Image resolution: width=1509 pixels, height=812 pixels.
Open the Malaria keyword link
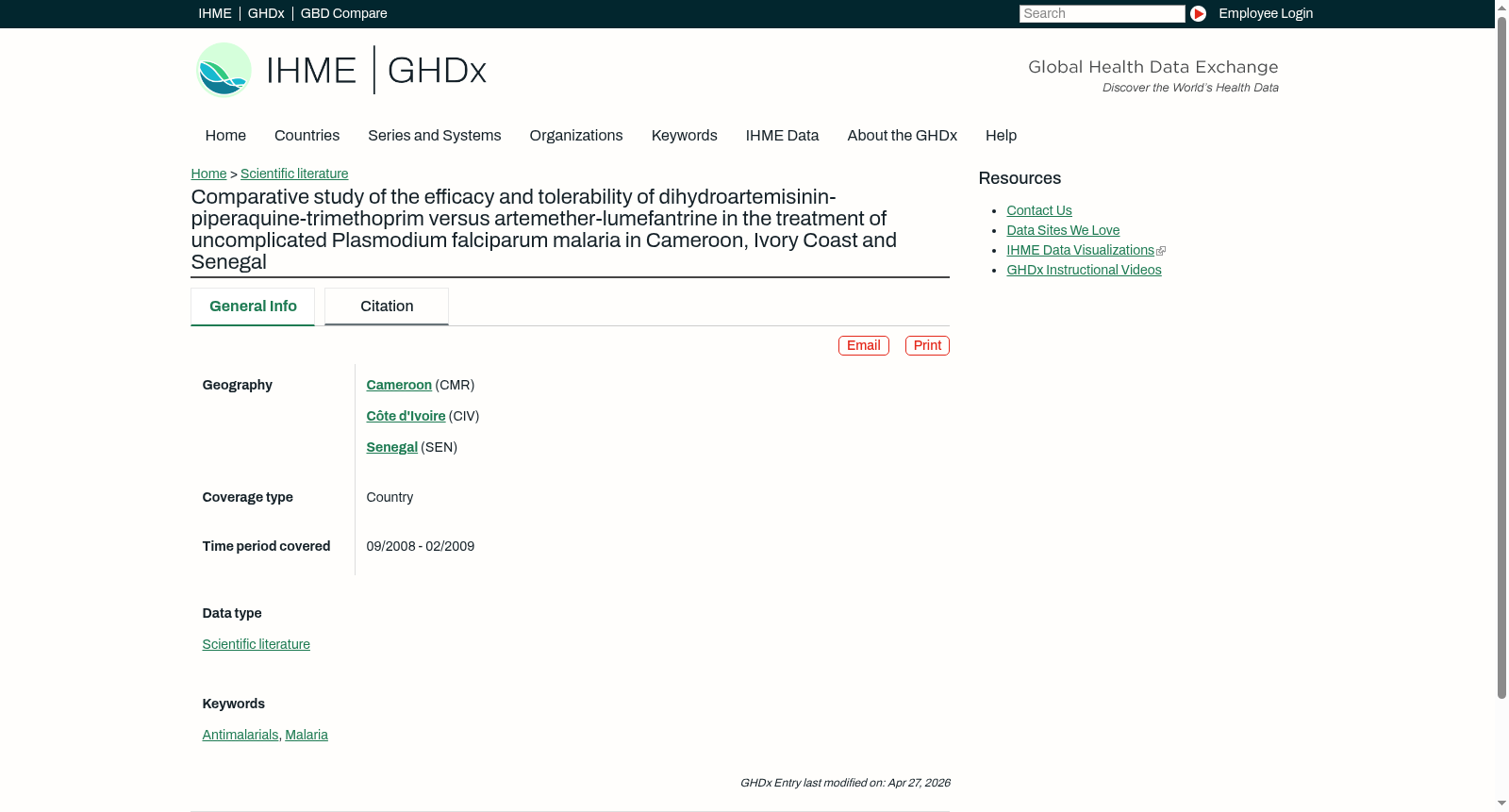pos(307,735)
